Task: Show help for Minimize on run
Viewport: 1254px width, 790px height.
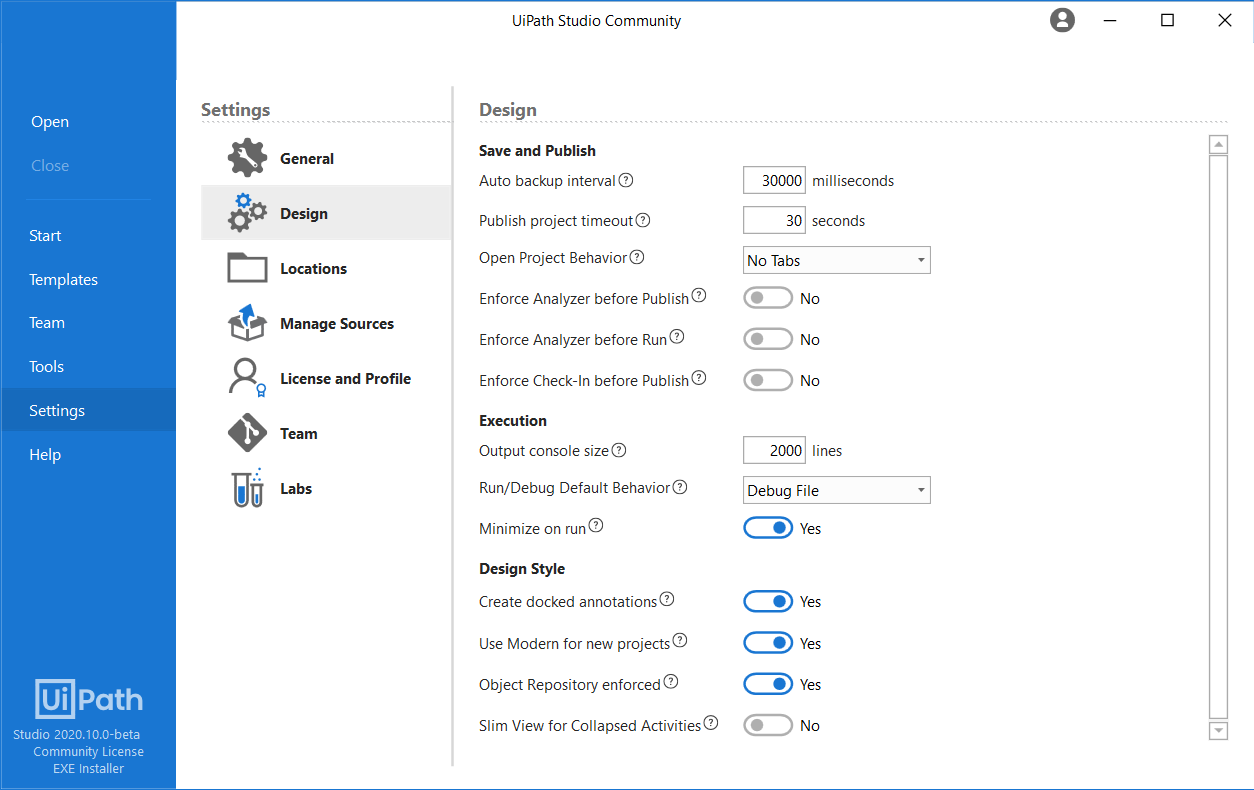Action: click(596, 525)
